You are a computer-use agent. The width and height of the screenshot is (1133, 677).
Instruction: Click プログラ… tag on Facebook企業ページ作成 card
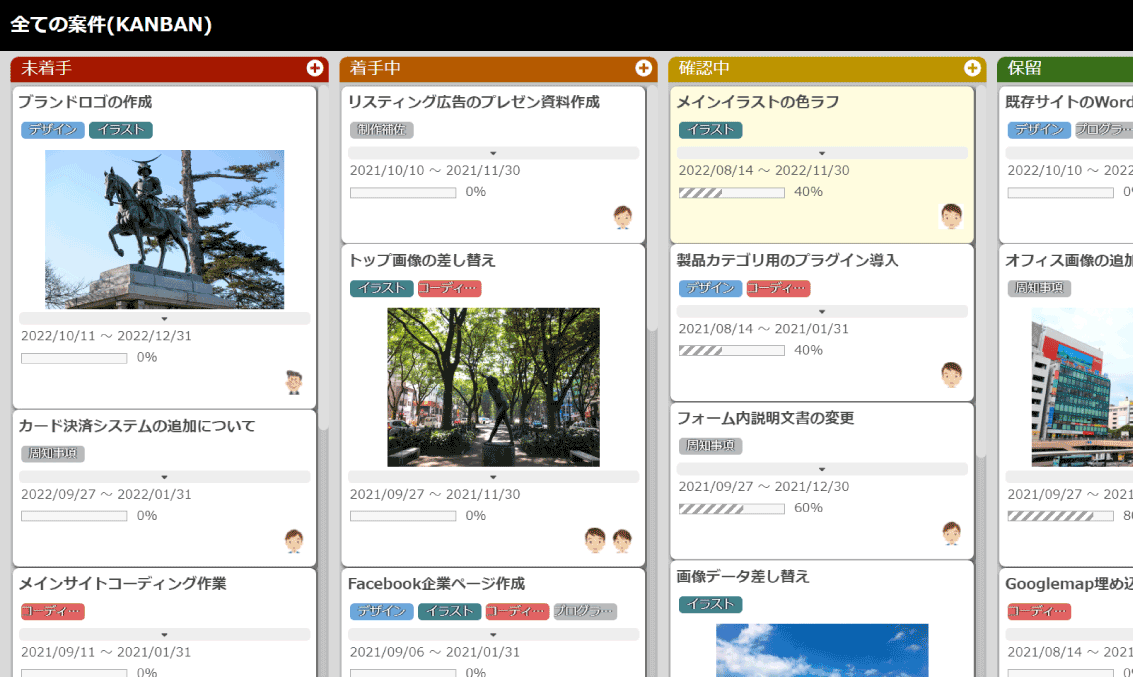pyautogui.click(x=585, y=611)
